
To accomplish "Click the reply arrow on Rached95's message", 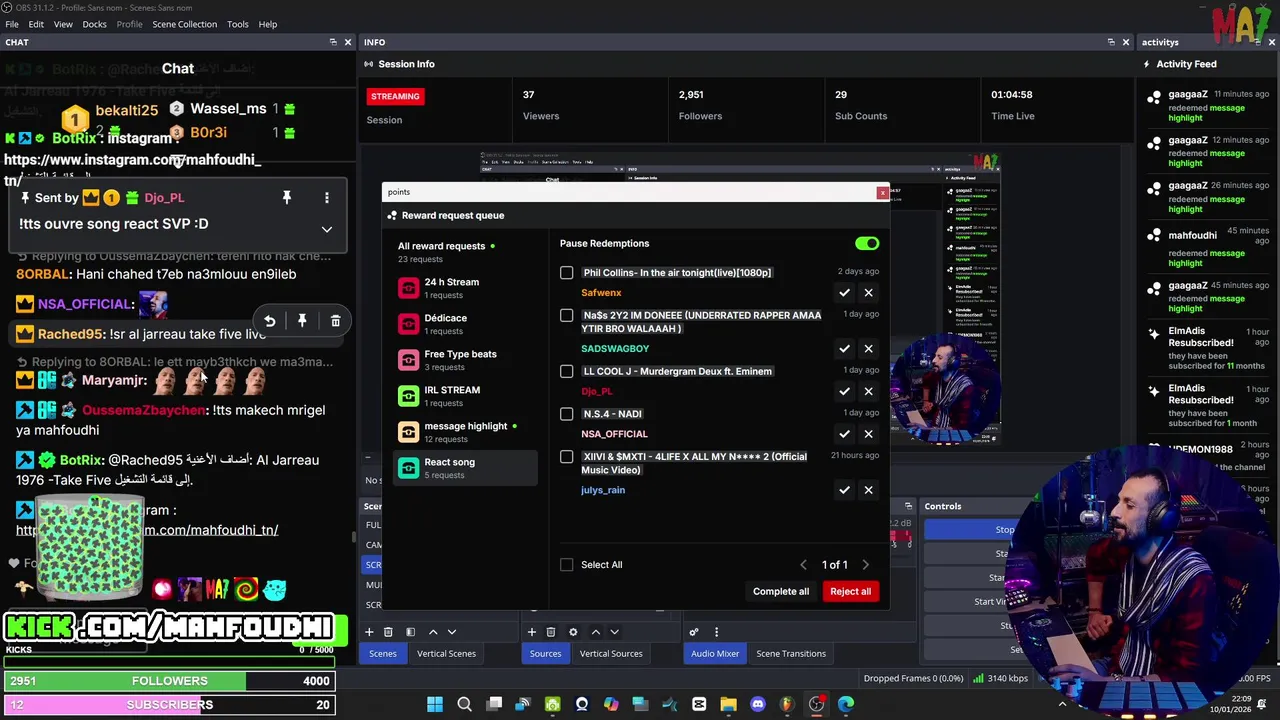I will [x=269, y=321].
